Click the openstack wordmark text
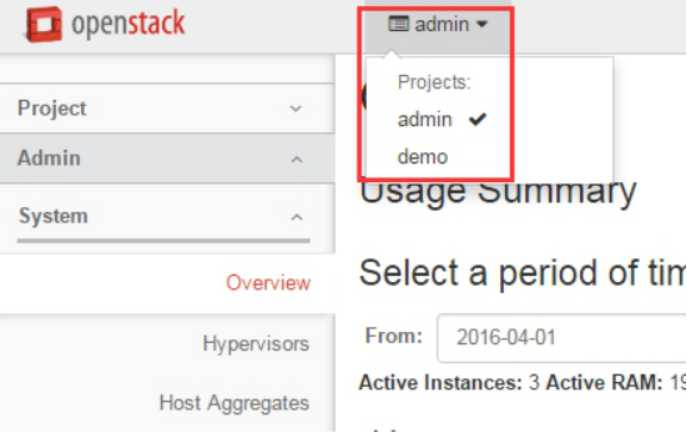 [x=128, y=25]
